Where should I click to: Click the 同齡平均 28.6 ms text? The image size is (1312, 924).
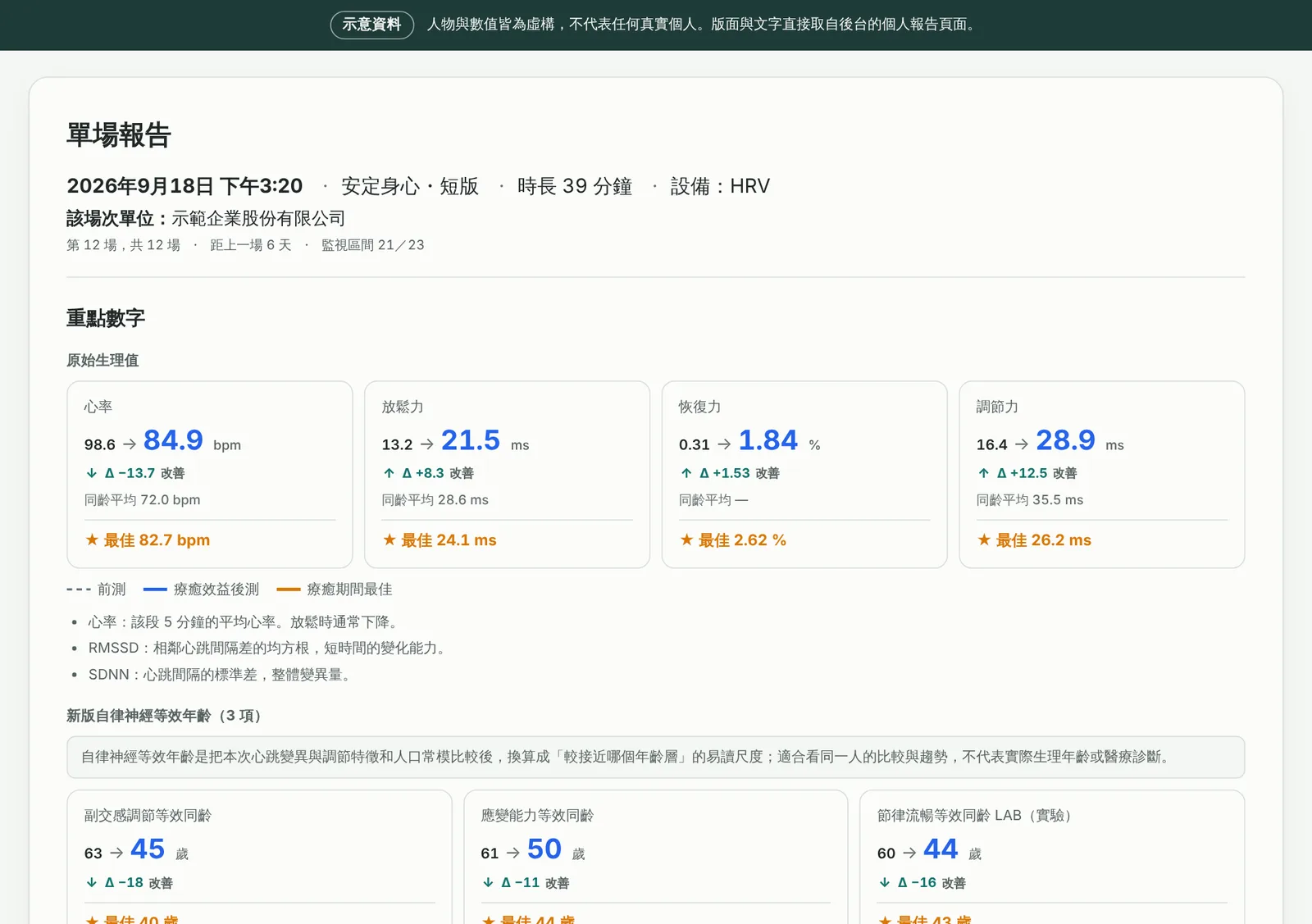[435, 500]
